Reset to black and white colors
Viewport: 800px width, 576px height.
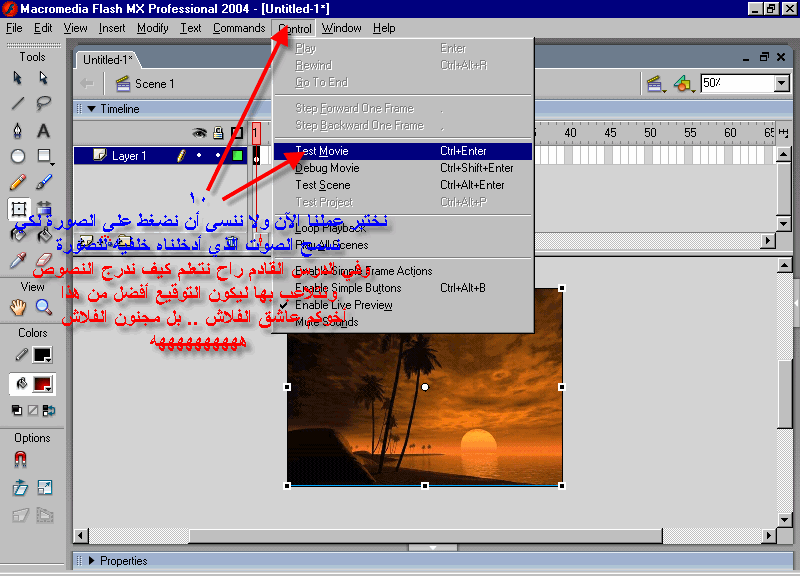(x=17, y=410)
